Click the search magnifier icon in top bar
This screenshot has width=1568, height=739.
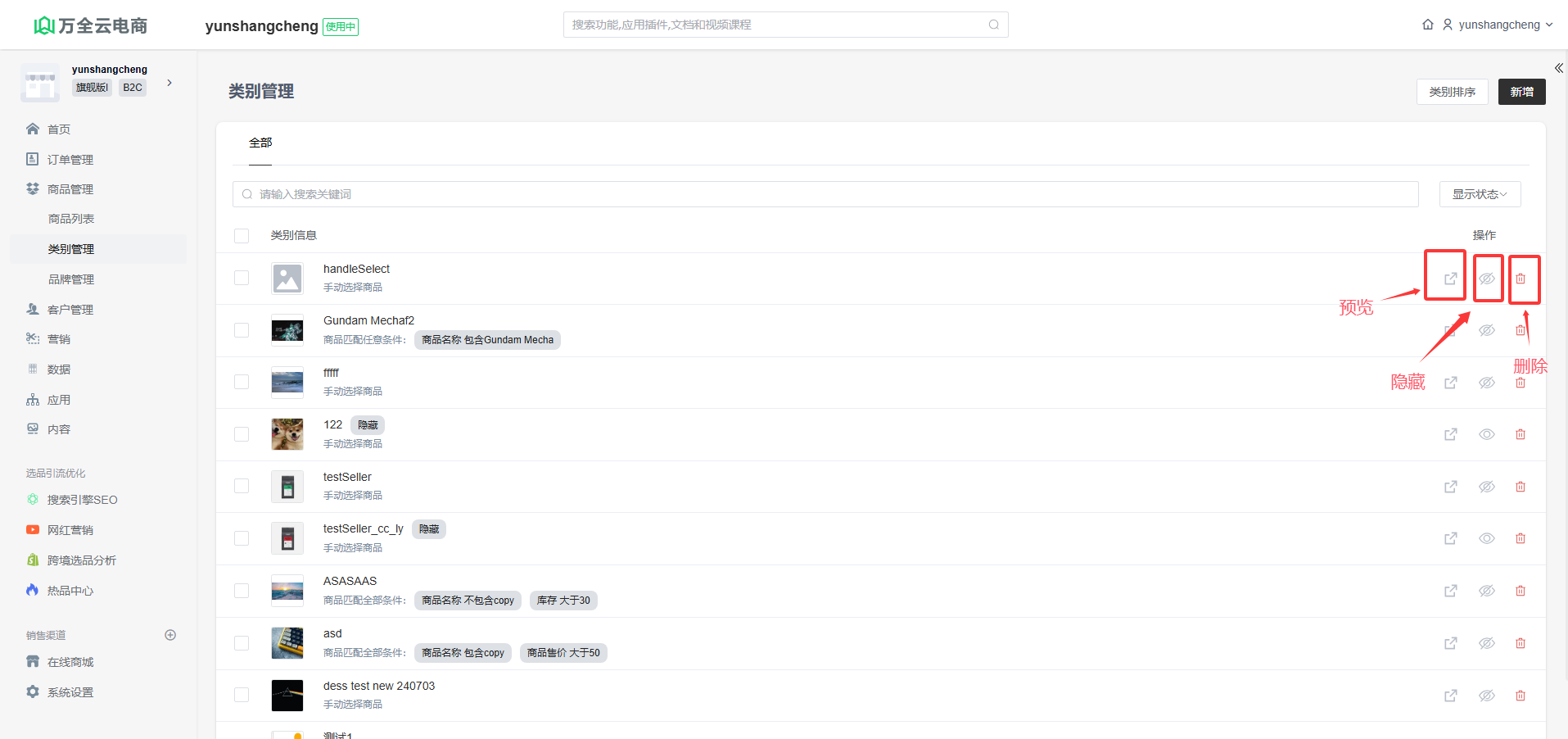993,25
